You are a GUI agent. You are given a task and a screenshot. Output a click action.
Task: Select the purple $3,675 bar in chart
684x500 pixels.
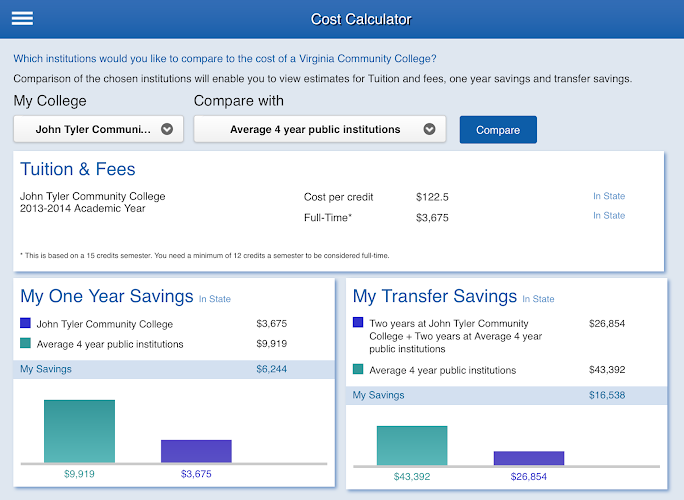(196, 451)
